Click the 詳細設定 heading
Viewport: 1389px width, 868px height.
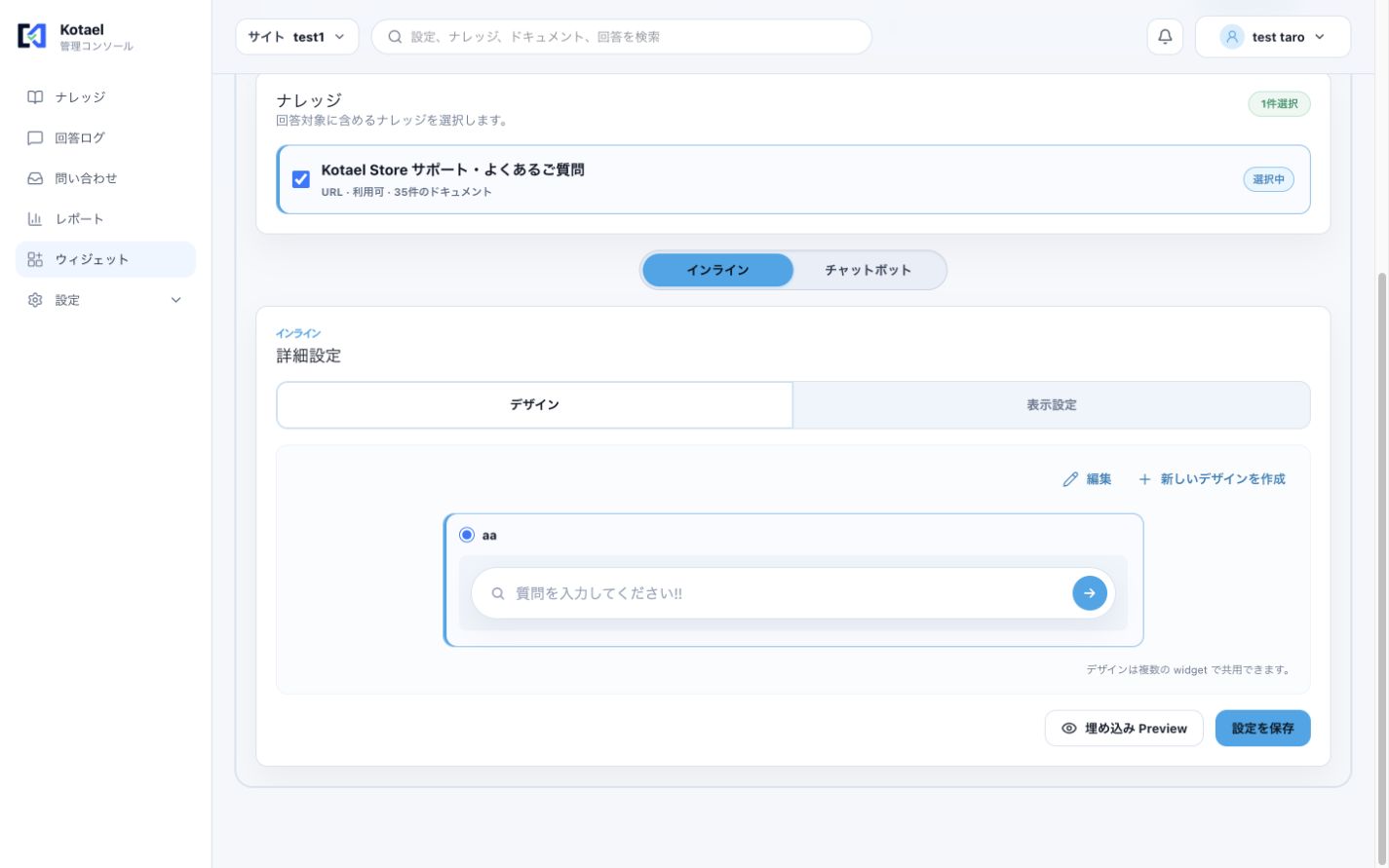309,357
